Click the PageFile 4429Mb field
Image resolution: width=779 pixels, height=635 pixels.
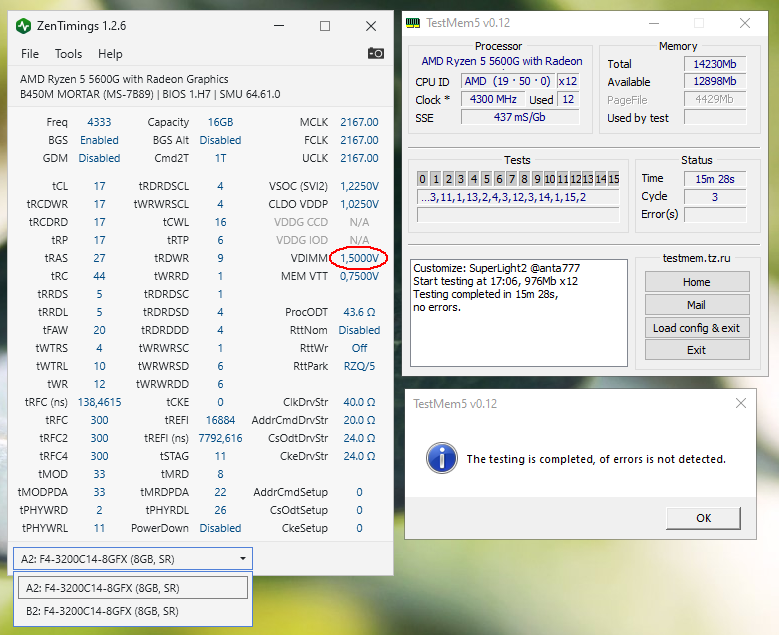pos(714,99)
